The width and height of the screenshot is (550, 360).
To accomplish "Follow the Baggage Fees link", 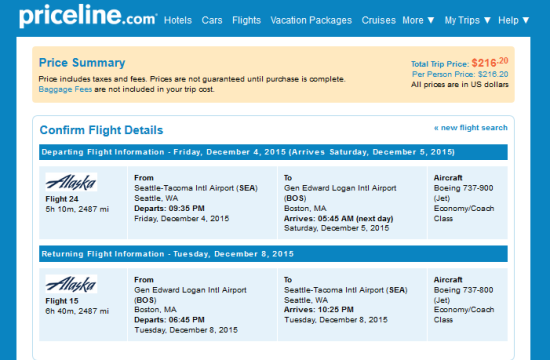I will coord(65,89).
